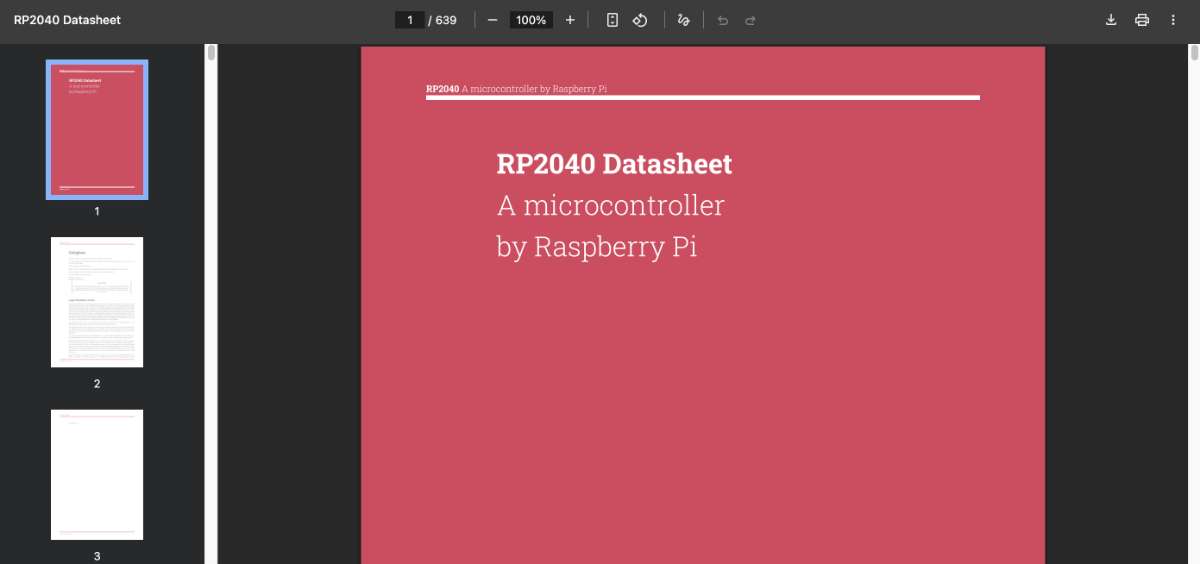Click the '2' label under second thumbnail

(x=97, y=383)
